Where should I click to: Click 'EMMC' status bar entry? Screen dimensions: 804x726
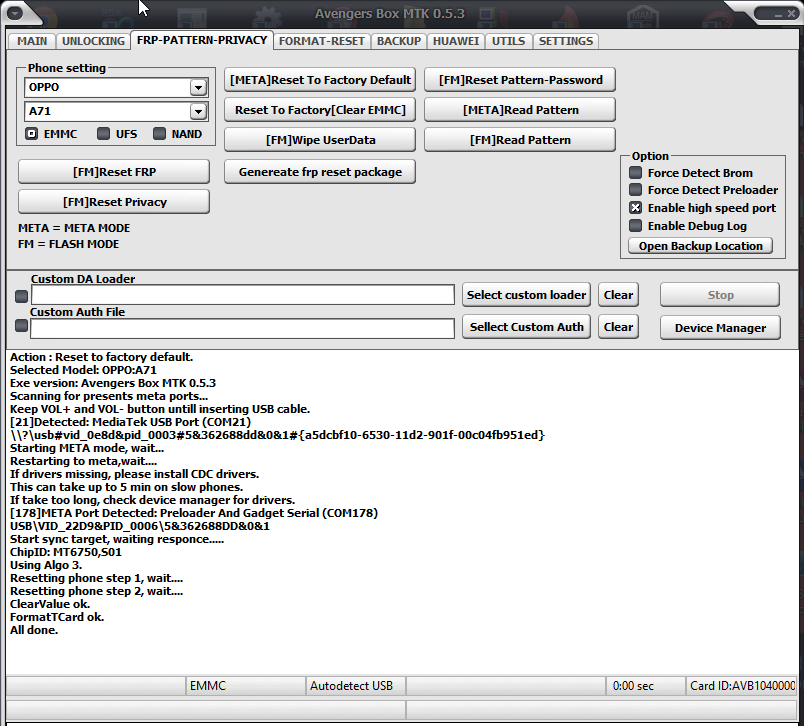[245, 686]
